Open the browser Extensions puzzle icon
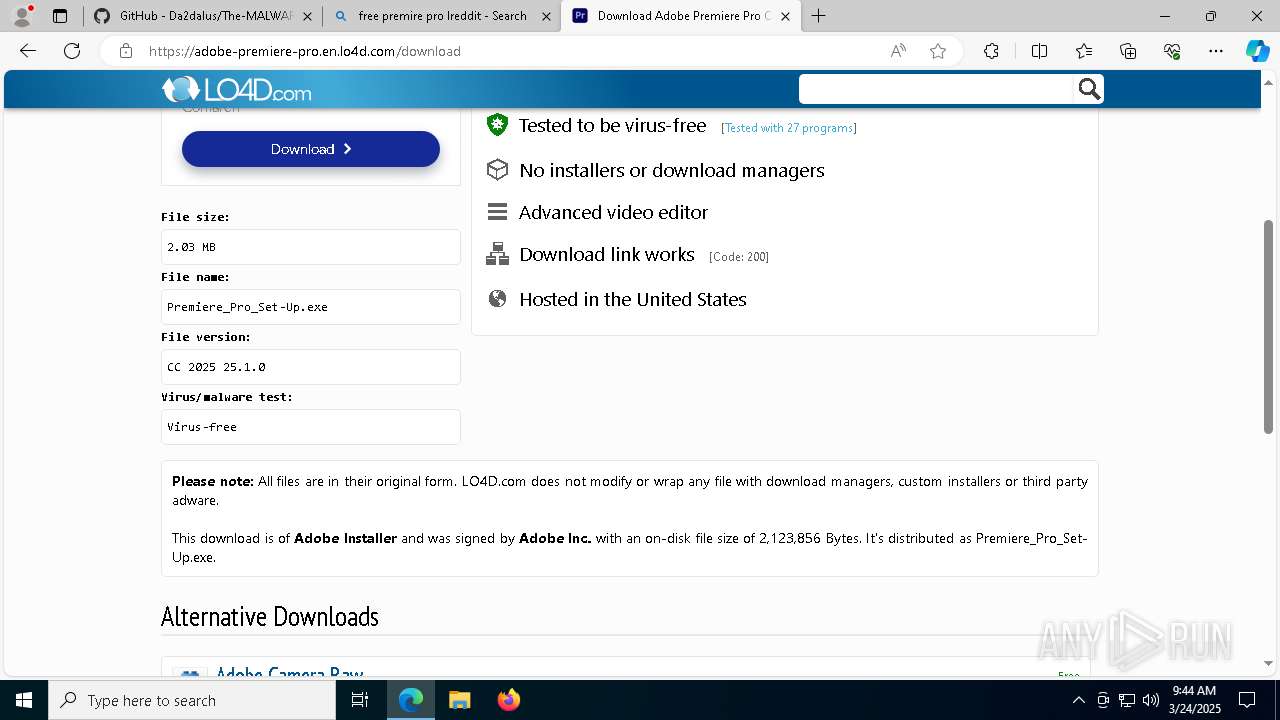The width and height of the screenshot is (1280, 720). pos(991,51)
